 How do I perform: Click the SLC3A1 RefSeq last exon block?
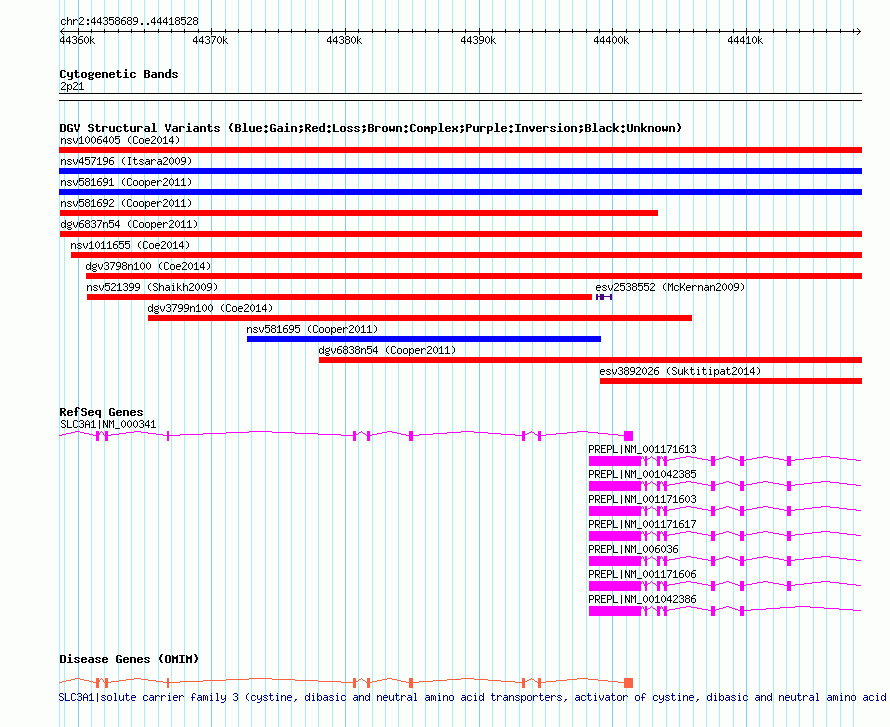pos(628,436)
